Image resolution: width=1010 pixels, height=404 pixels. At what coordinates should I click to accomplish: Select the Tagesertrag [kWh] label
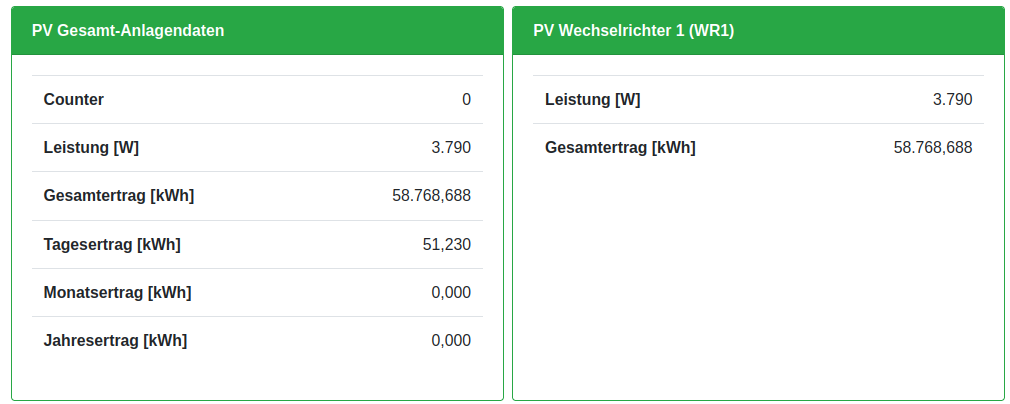[112, 244]
